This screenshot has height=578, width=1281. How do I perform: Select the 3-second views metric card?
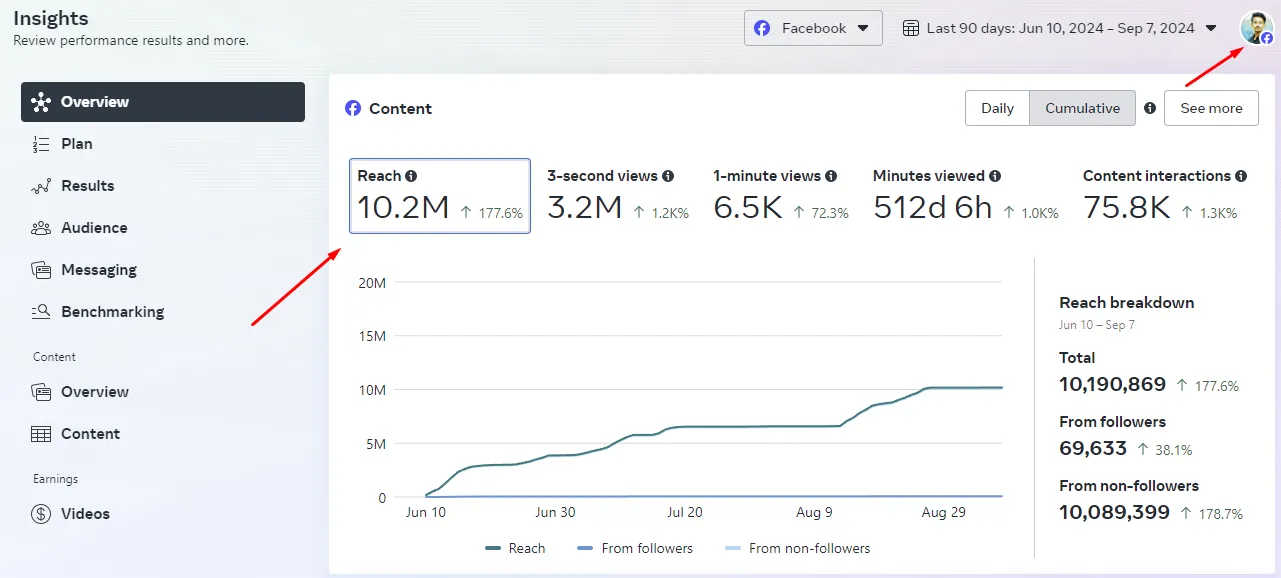[618, 196]
